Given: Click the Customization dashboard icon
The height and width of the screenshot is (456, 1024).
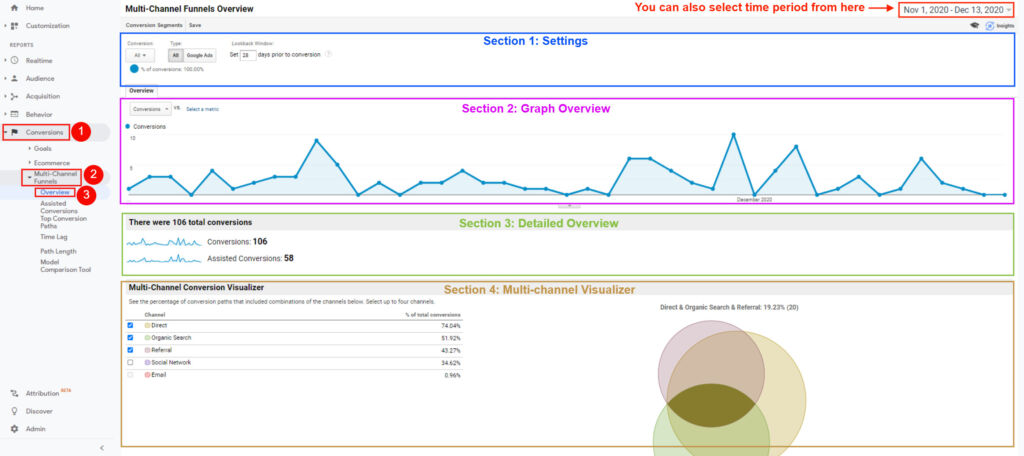Looking at the screenshot, I should 14,25.
